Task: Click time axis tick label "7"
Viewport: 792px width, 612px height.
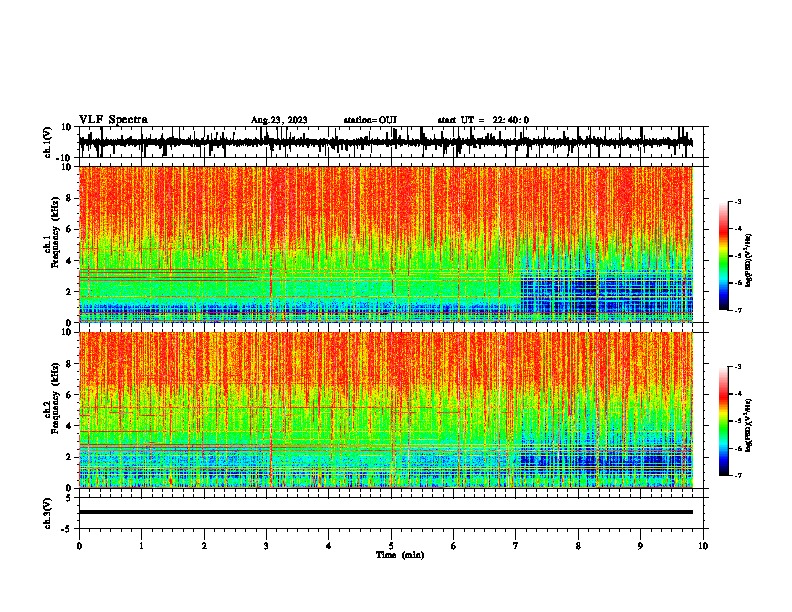Action: (x=516, y=546)
